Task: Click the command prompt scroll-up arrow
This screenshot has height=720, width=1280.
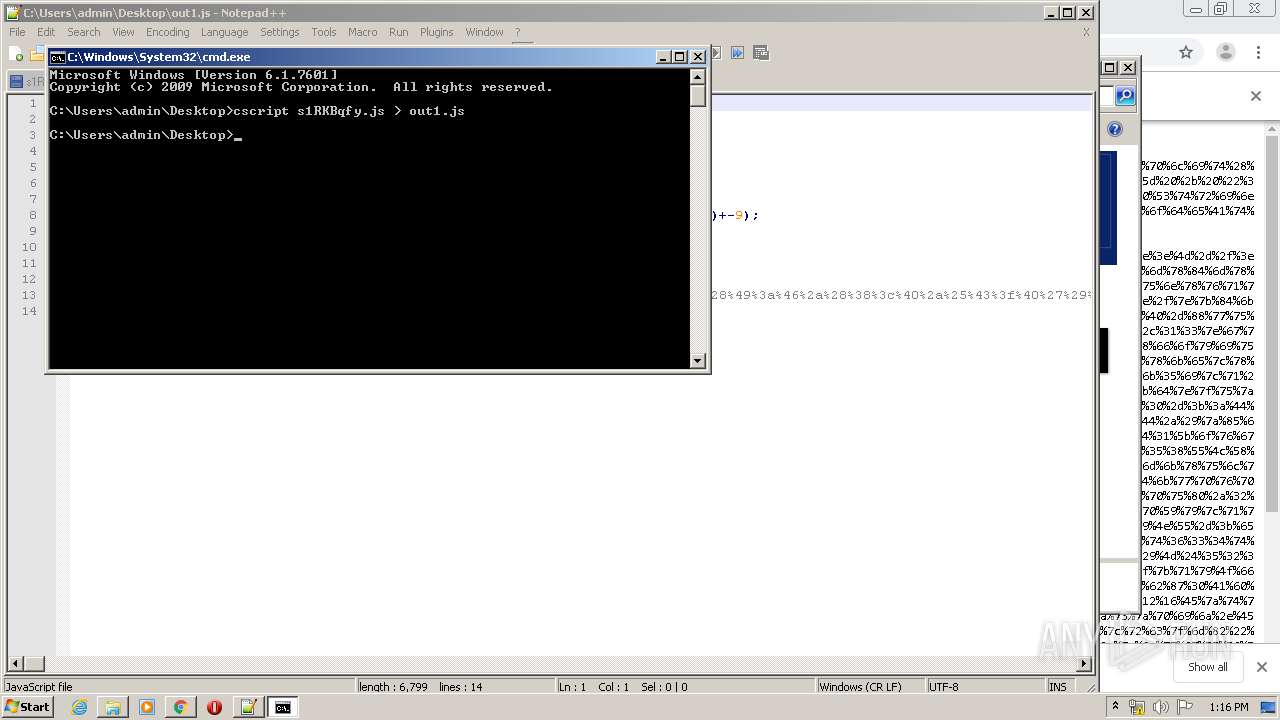Action: (698, 77)
